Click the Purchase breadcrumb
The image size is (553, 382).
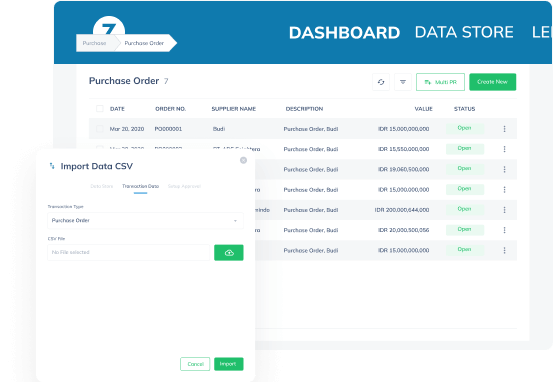coord(94,43)
